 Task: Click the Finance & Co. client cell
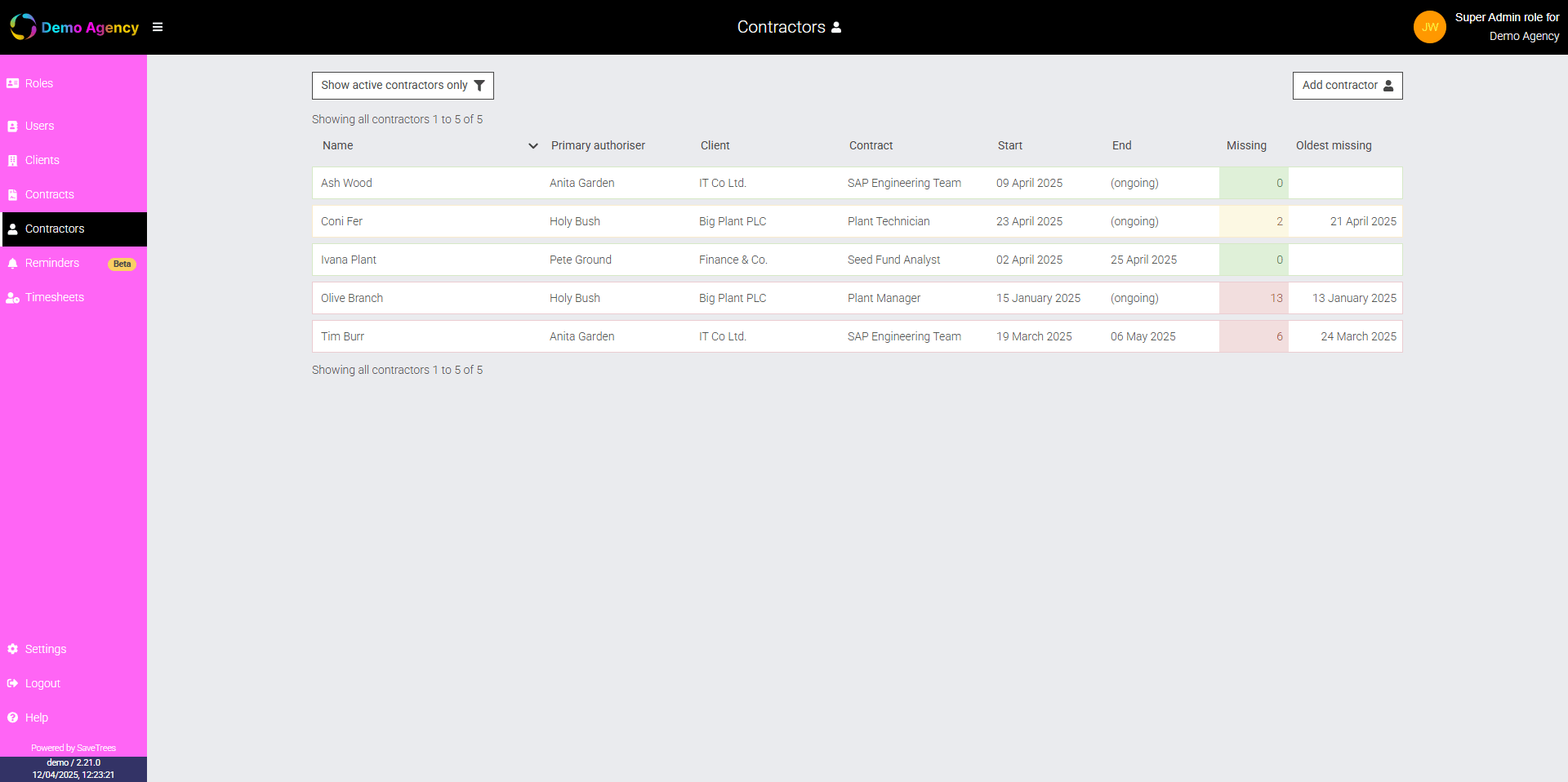click(733, 260)
